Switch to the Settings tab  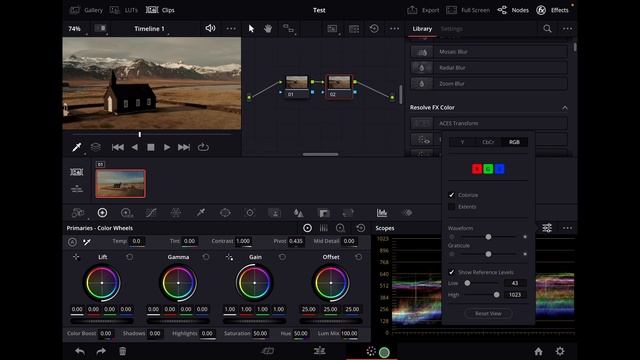[x=451, y=29]
